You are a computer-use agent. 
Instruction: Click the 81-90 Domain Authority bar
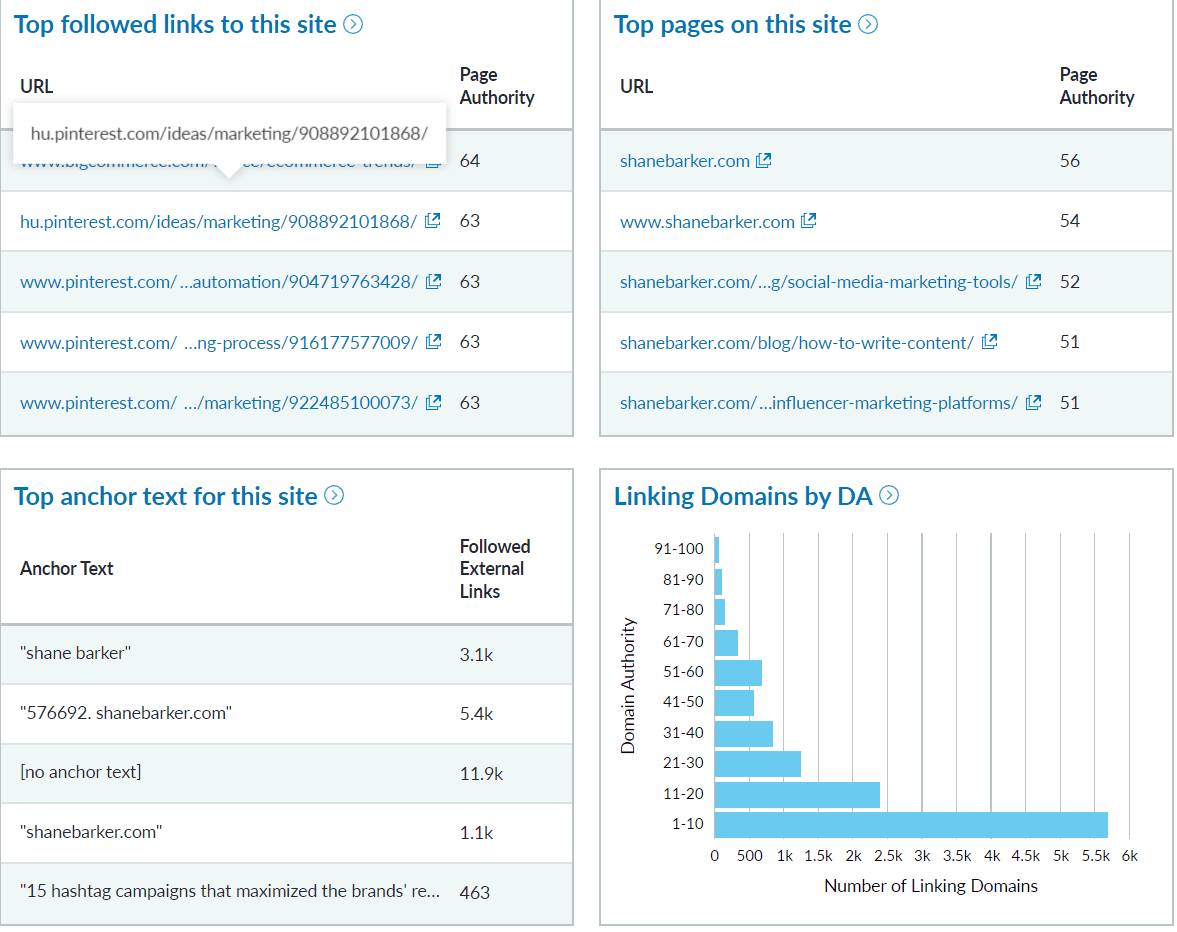pos(718,582)
